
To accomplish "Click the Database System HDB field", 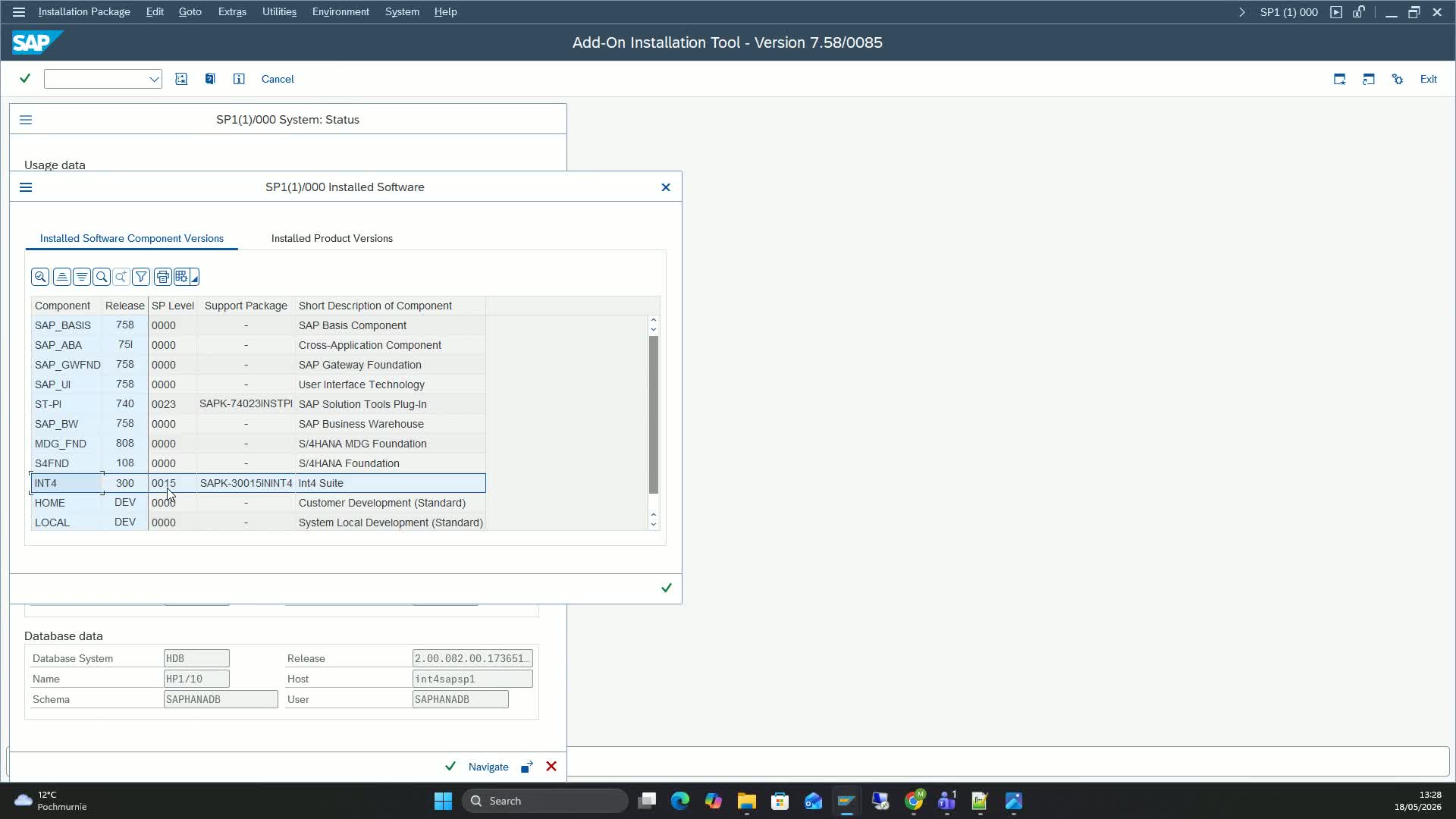I will pyautogui.click(x=196, y=658).
